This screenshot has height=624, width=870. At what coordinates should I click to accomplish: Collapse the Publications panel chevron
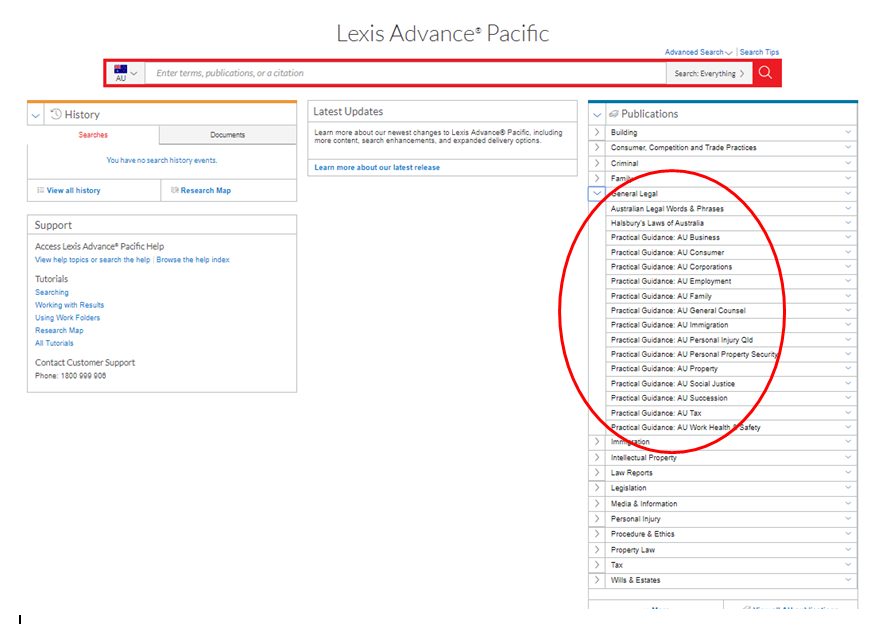click(597, 115)
